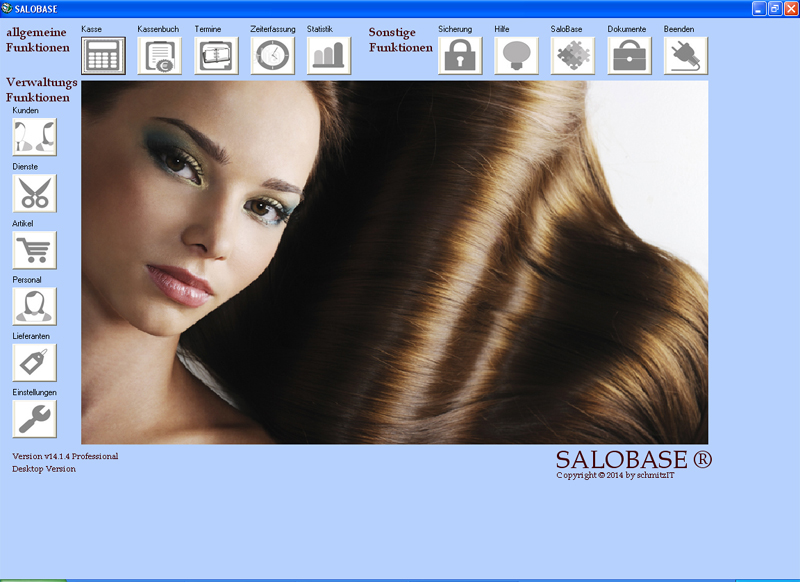This screenshot has height=582, width=800.
Task: Click the 'Sonstige Funktionen' heading
Action: [x=401, y=40]
